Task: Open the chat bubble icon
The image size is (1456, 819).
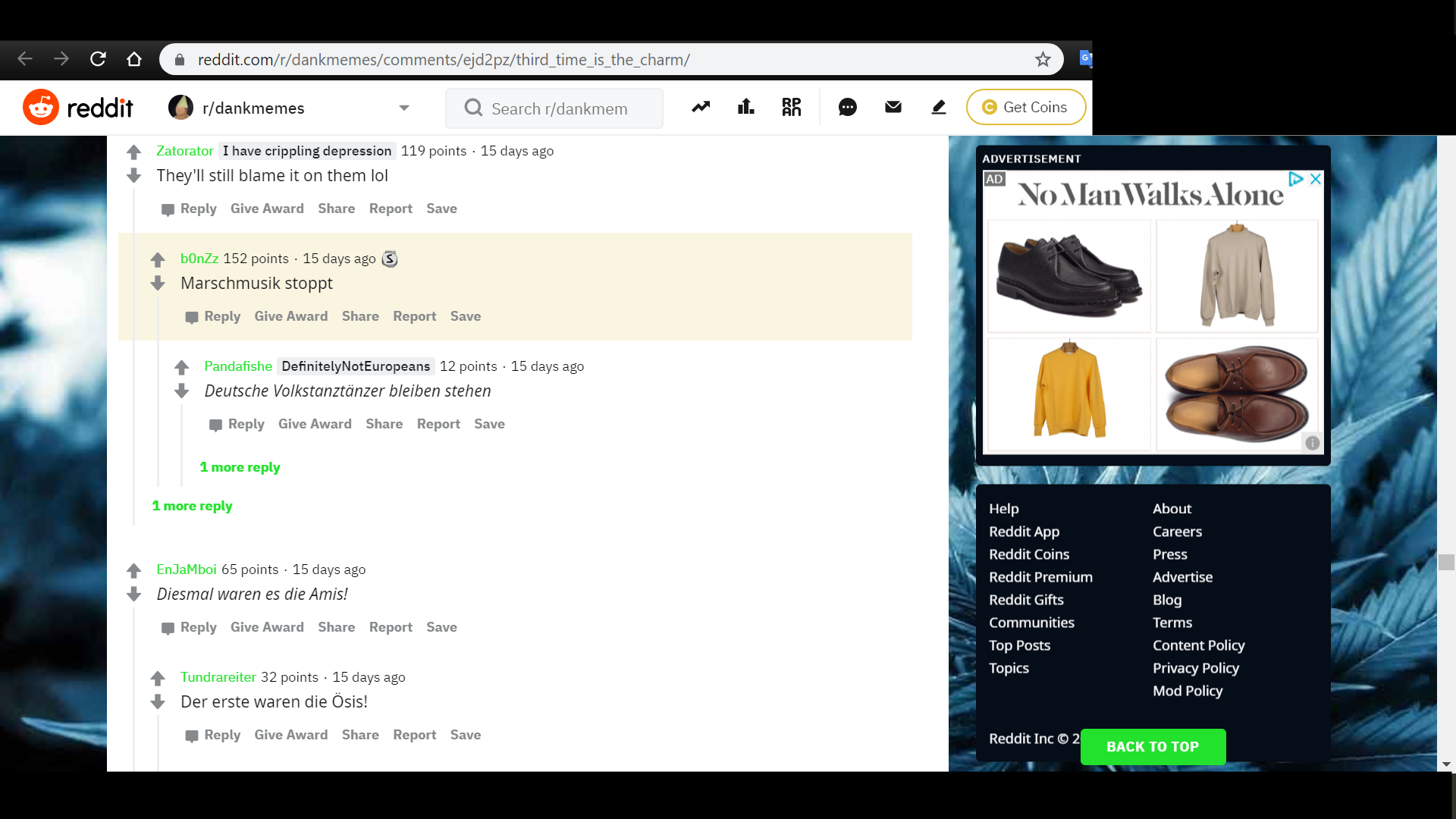Action: coord(847,108)
